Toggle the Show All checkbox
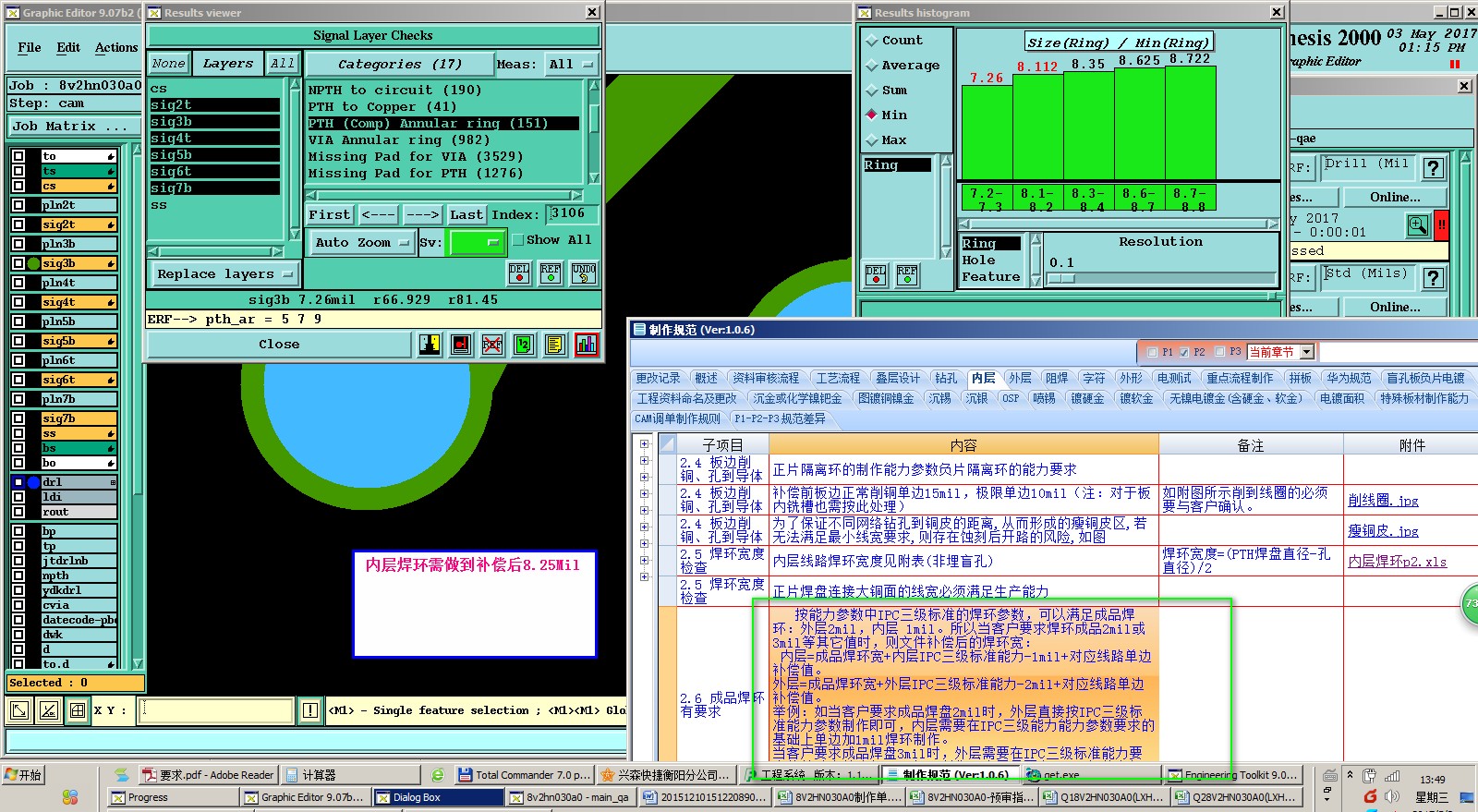 (x=517, y=240)
